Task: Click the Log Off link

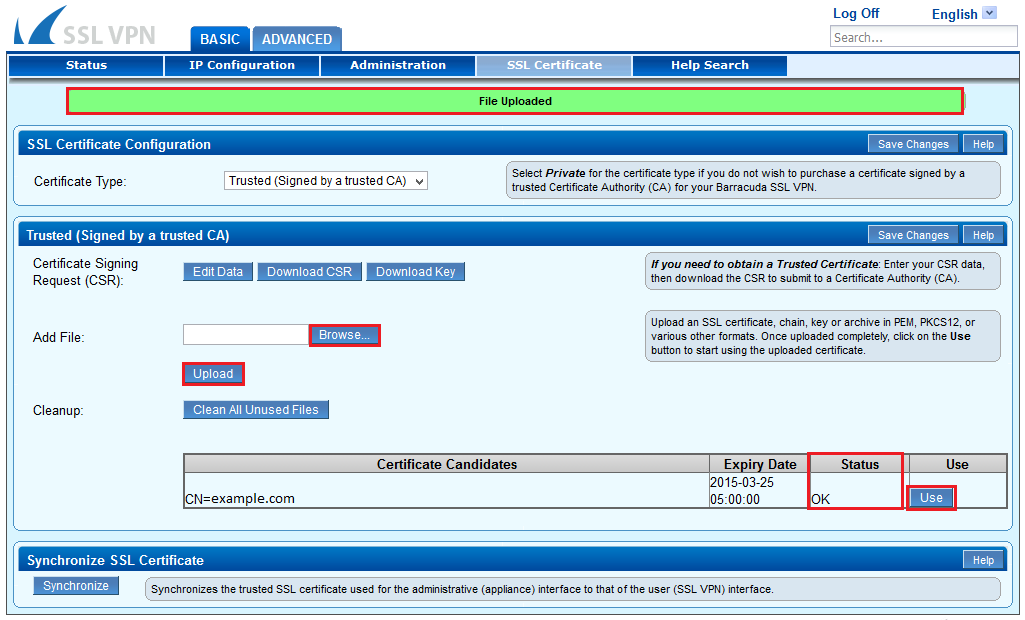Action: tap(856, 14)
